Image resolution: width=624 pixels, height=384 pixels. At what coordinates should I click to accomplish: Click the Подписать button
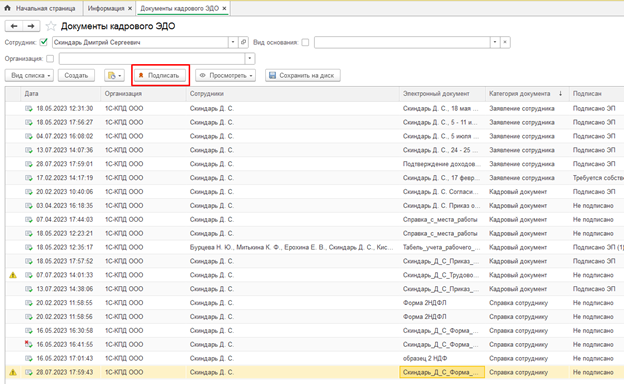point(160,75)
